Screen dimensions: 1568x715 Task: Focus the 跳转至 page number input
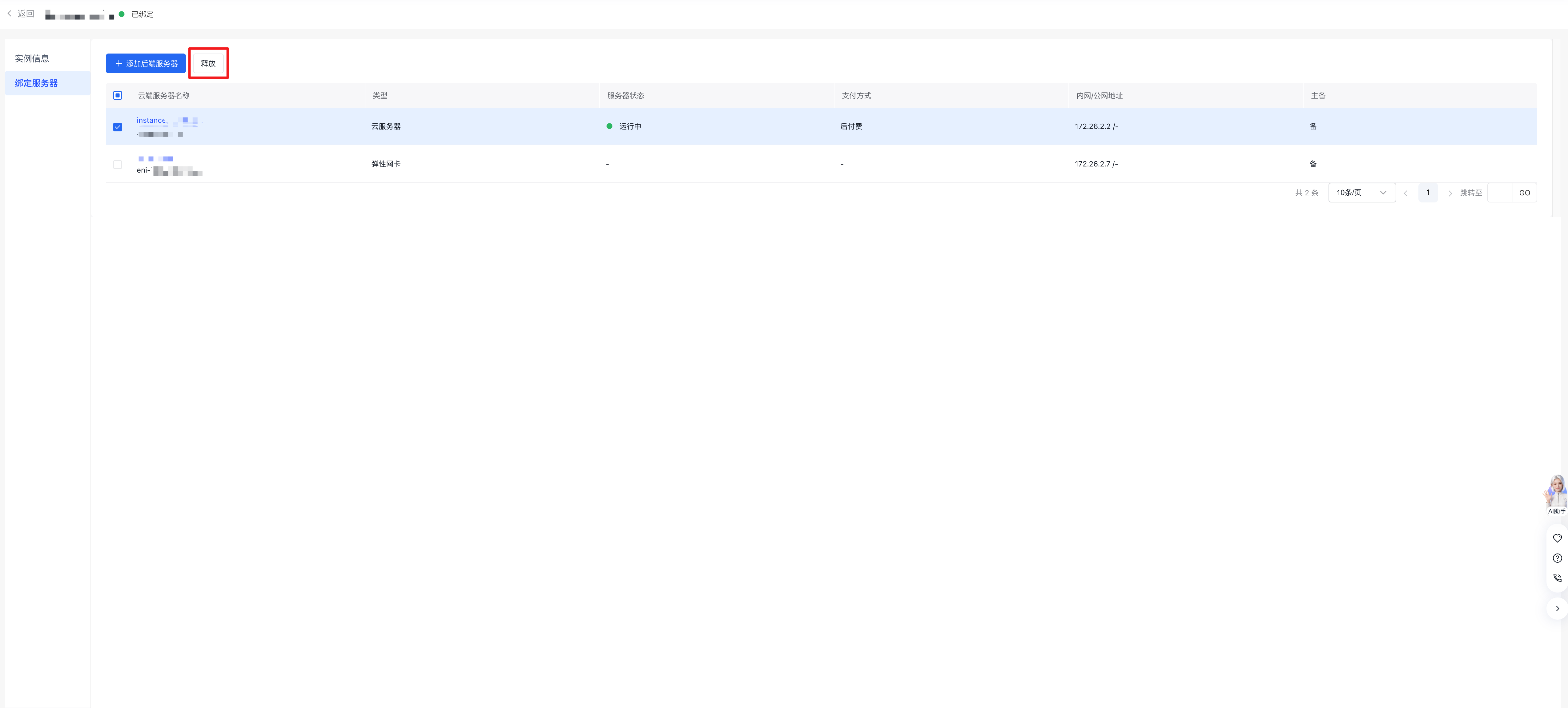(x=1500, y=193)
